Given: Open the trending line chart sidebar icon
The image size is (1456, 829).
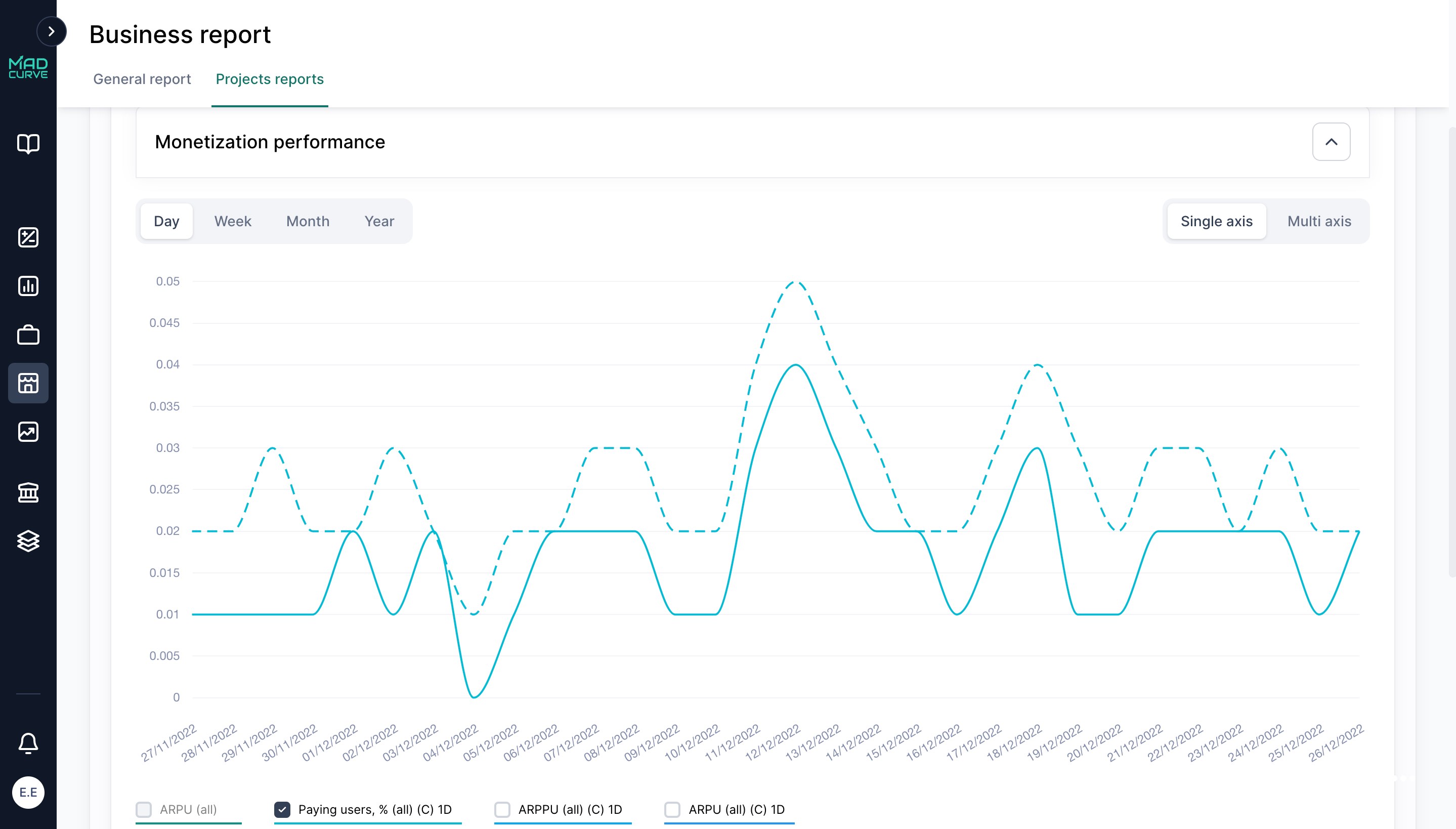Looking at the screenshot, I should (28, 432).
